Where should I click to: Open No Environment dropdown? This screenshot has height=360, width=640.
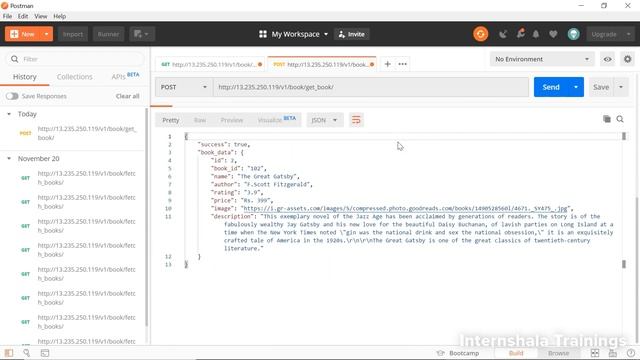(x=542, y=59)
